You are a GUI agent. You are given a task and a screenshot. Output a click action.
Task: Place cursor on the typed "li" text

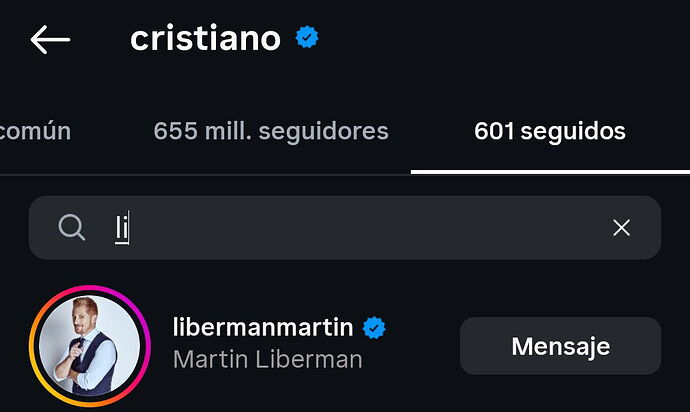click(122, 228)
